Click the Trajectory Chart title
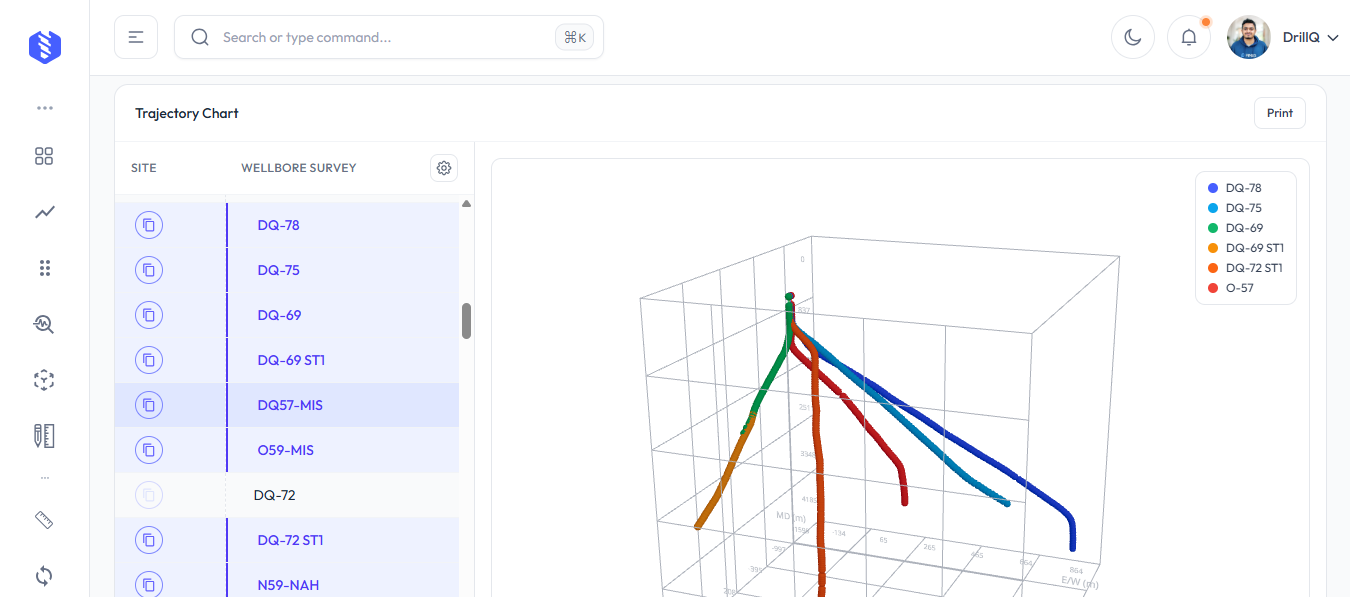This screenshot has height=597, width=1350. tap(187, 113)
